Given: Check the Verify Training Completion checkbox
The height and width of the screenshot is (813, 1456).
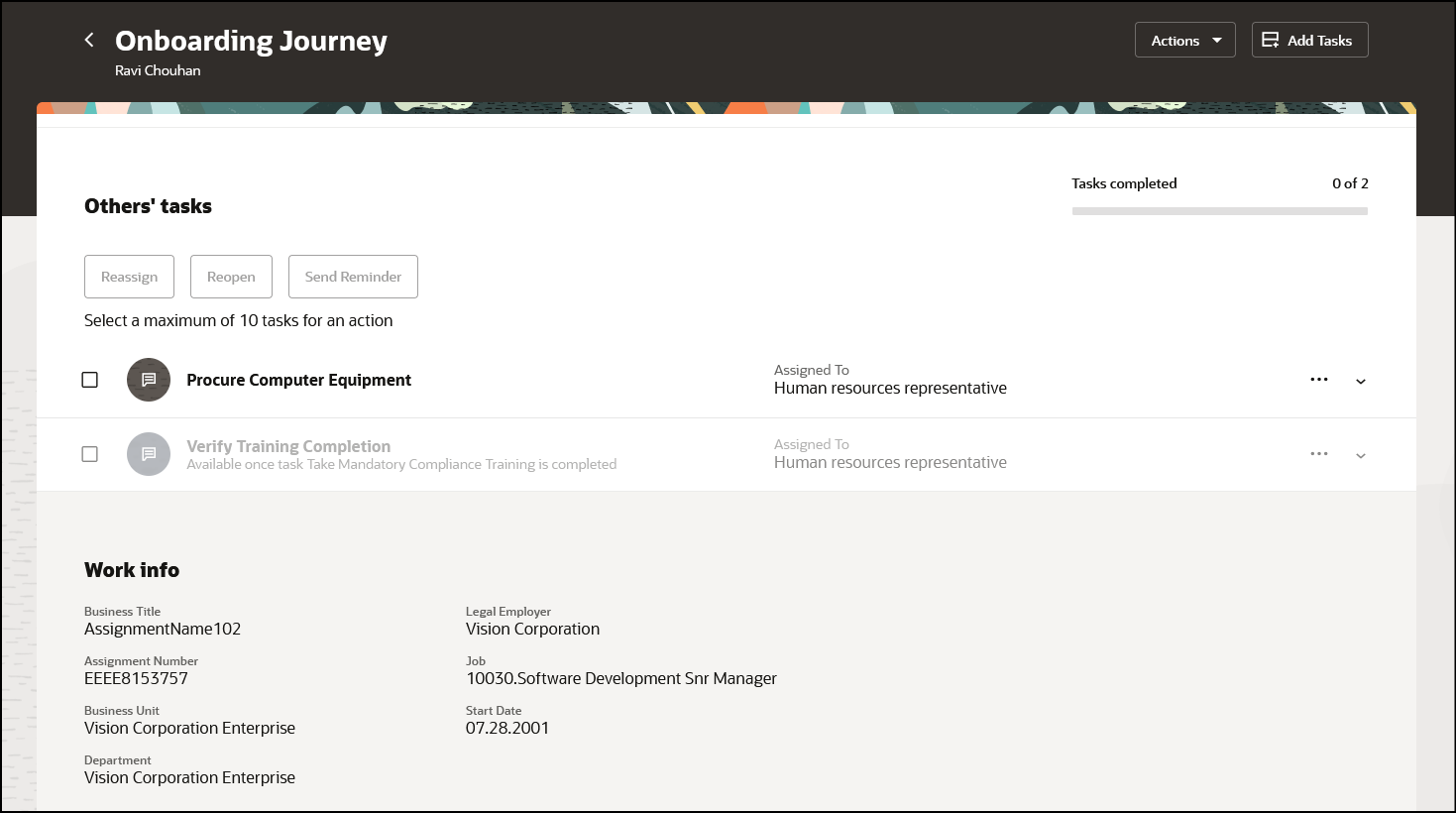Looking at the screenshot, I should click(x=90, y=454).
